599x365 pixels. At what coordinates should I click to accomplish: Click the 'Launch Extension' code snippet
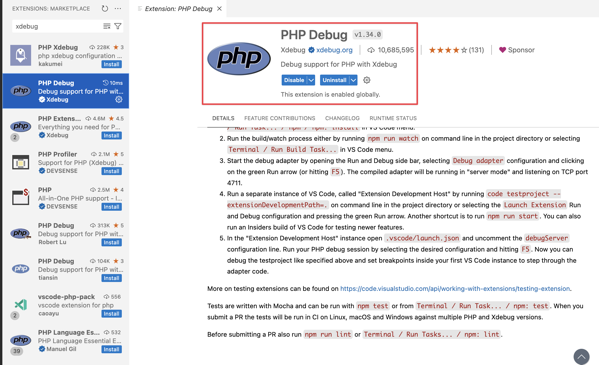(535, 205)
